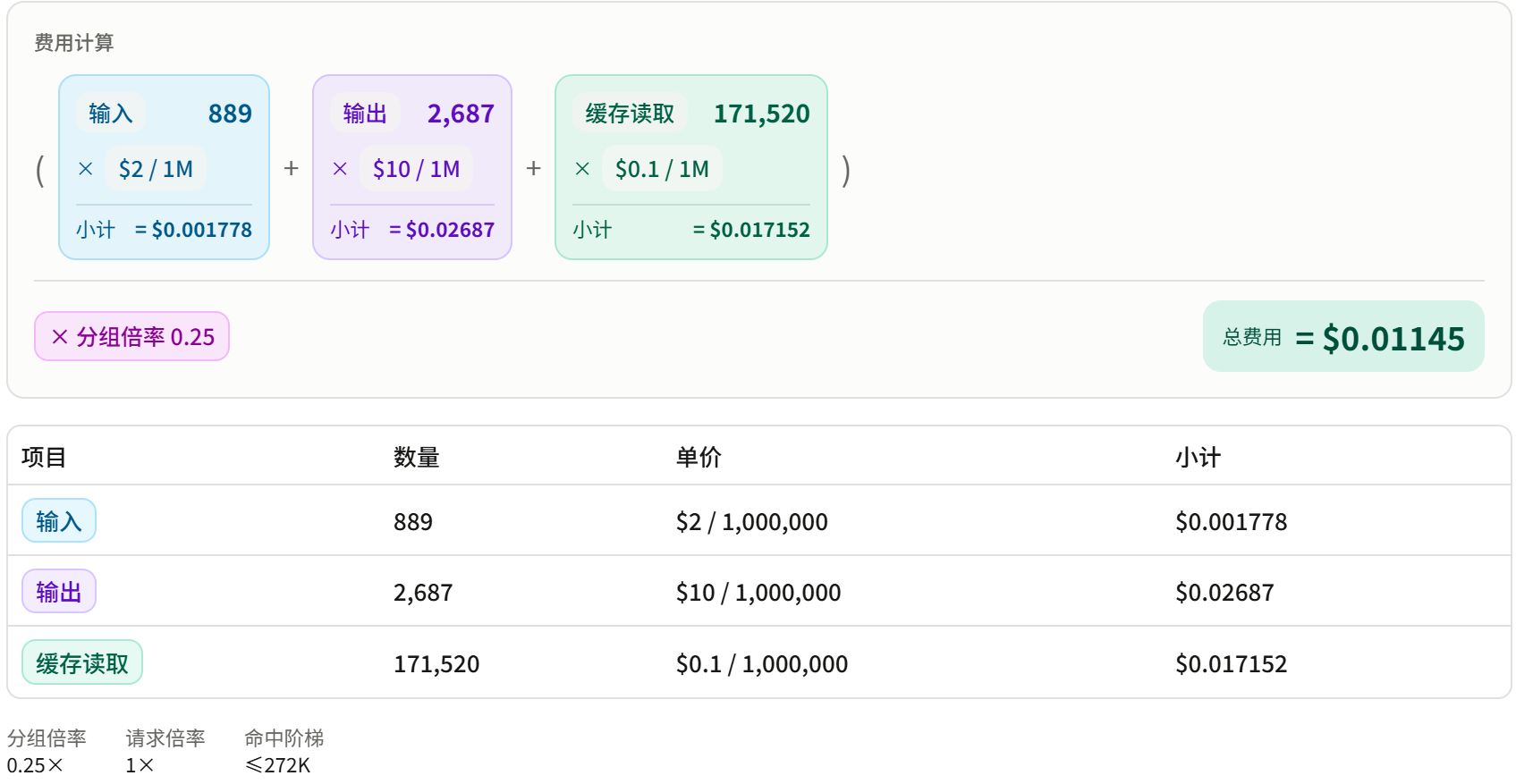Click the 889 value in the blue formula card
The width and height of the screenshot is (1516, 784).
coord(230,114)
